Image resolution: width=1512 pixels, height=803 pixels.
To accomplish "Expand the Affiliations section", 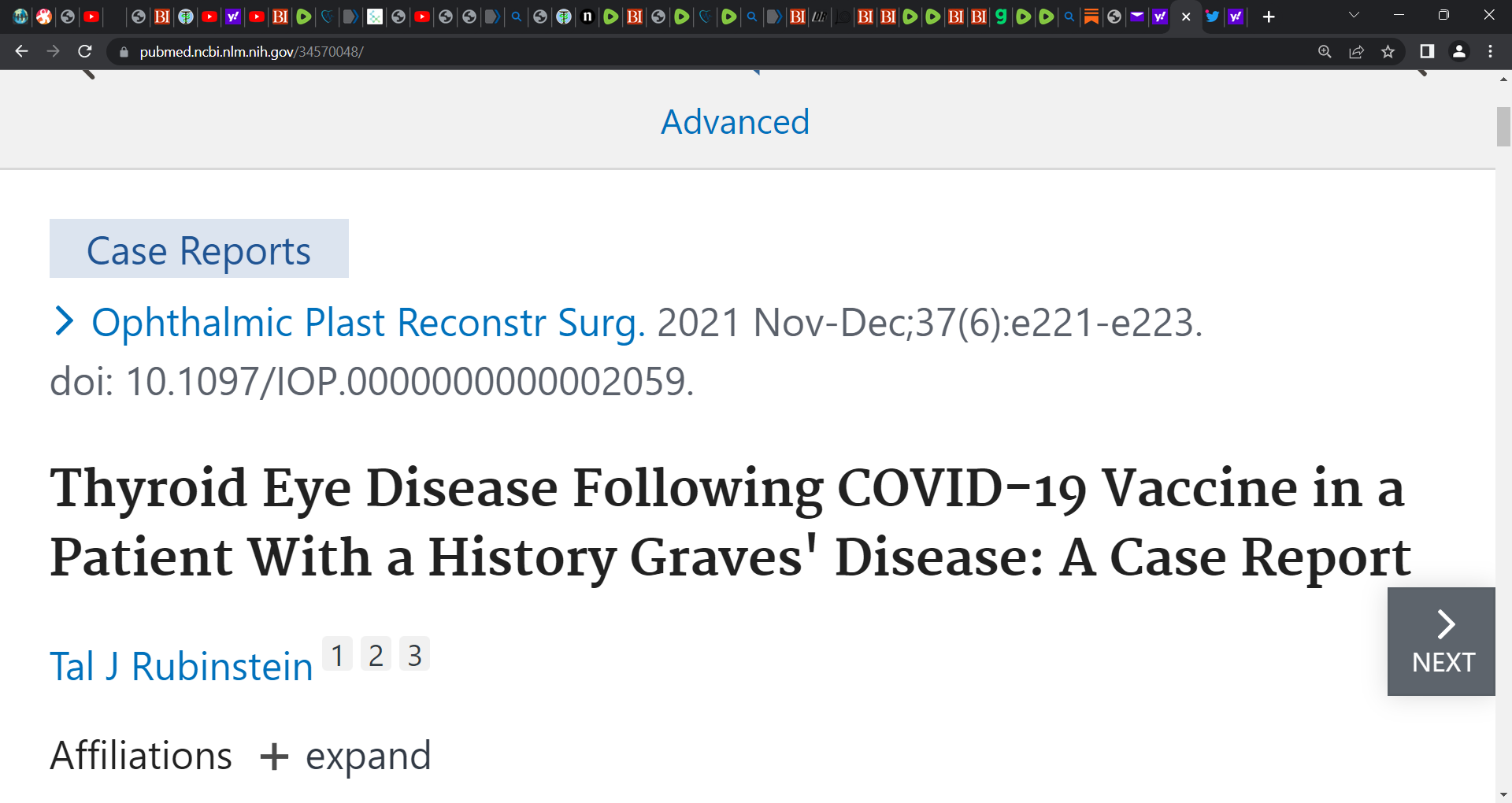I will pos(346,756).
